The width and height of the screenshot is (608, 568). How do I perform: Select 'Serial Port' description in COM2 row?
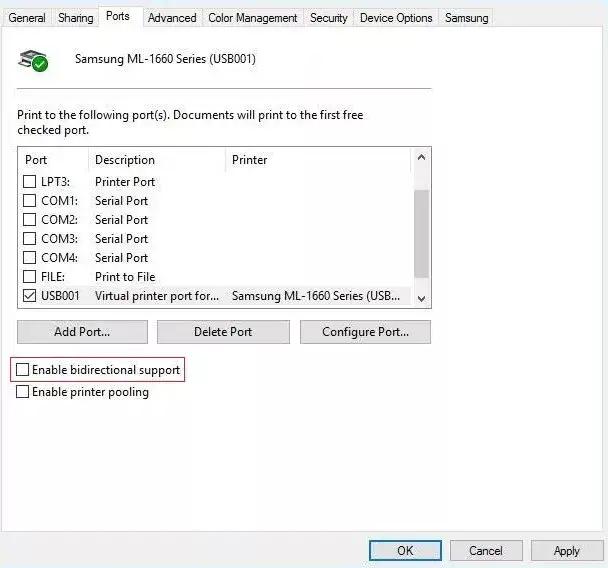(121, 219)
